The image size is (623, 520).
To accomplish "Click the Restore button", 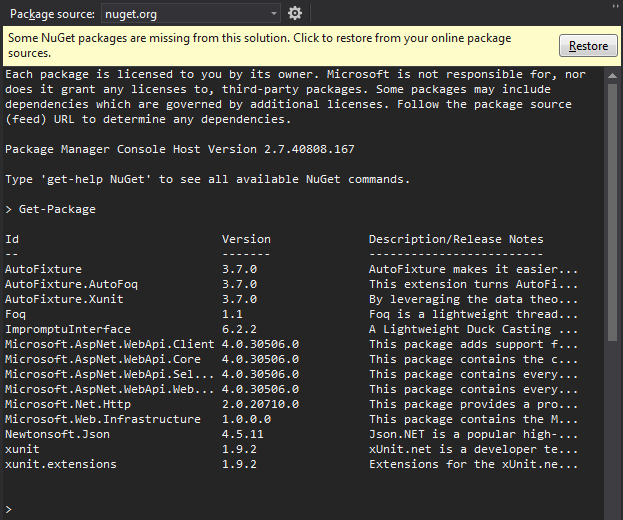I will (588, 46).
